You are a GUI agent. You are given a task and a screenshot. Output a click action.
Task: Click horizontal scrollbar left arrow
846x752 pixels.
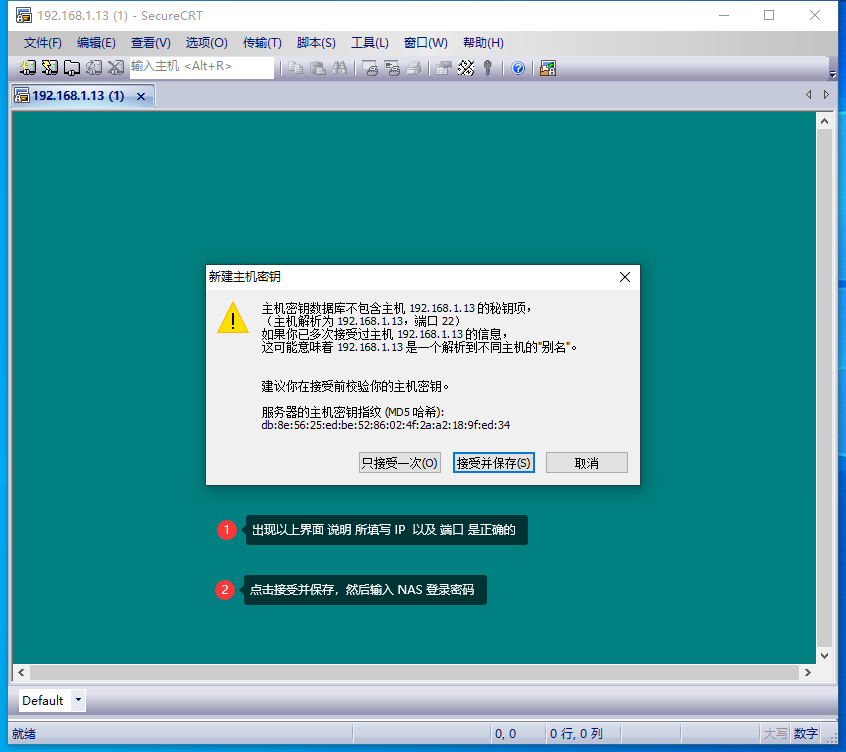(21, 672)
